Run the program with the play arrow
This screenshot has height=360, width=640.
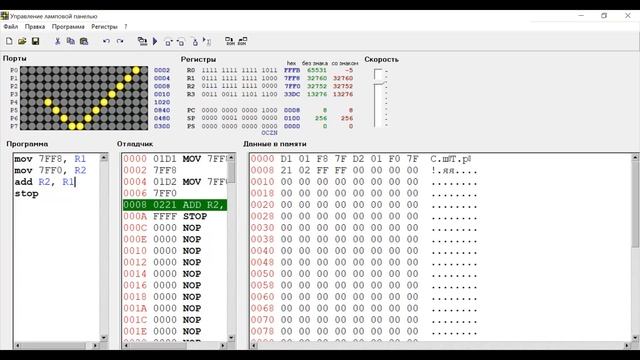[155, 41]
